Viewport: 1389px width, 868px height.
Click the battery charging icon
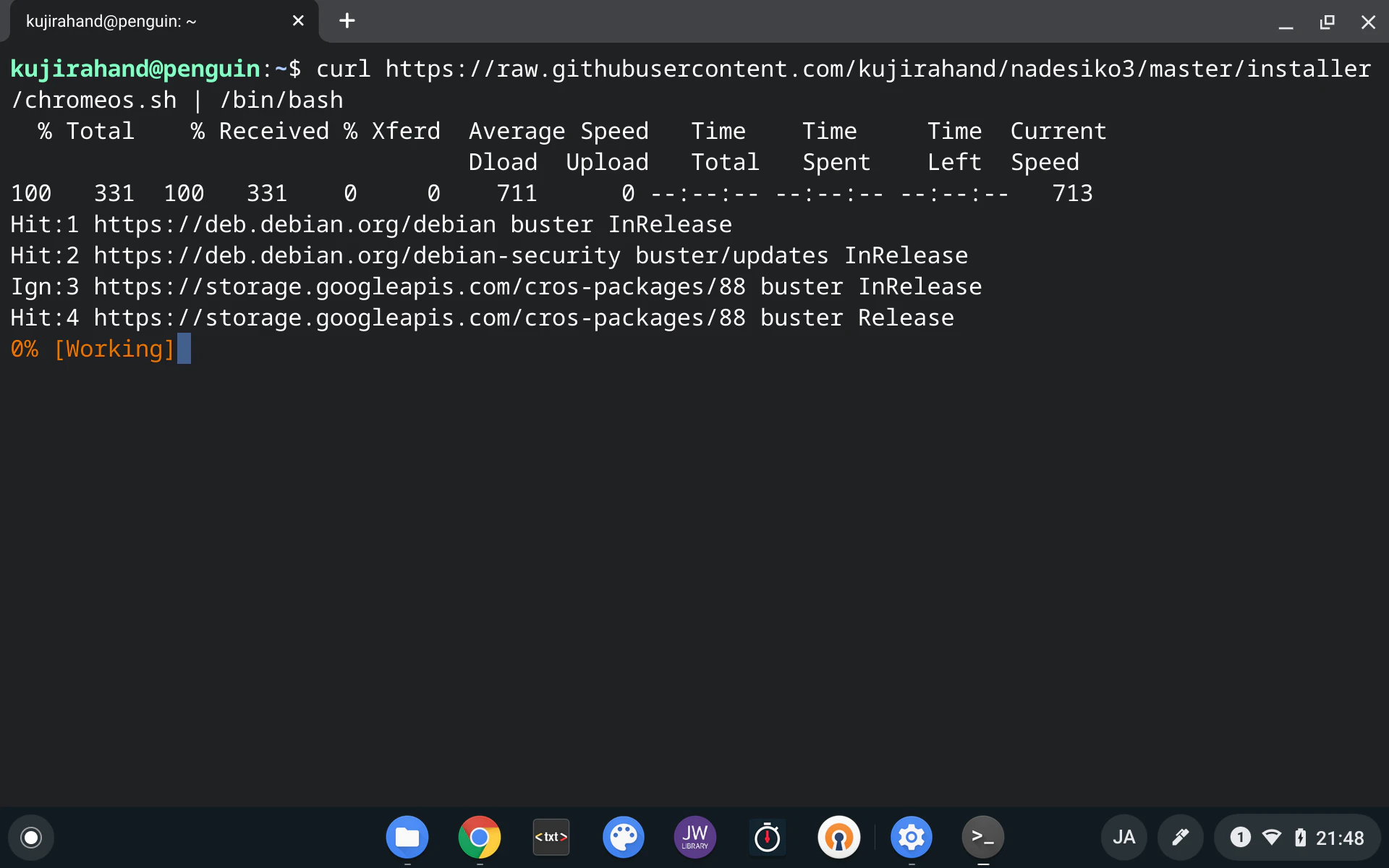coord(1300,838)
